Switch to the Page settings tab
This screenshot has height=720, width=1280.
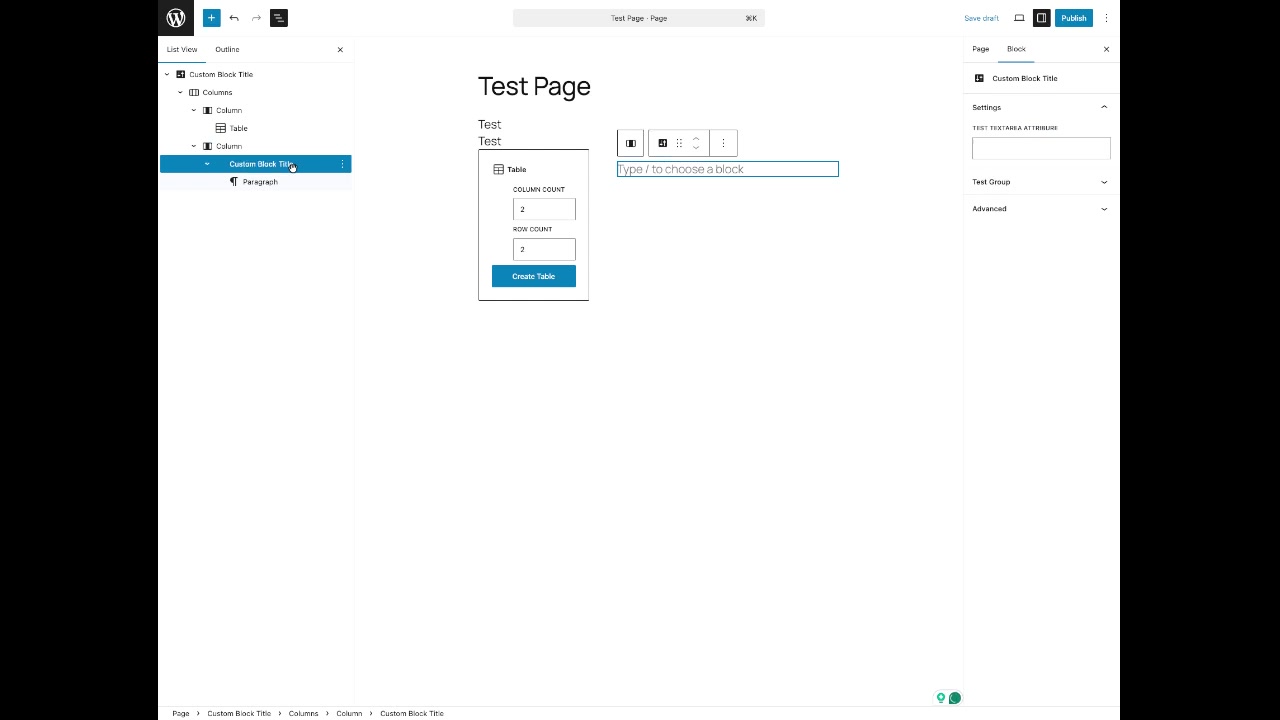click(981, 49)
